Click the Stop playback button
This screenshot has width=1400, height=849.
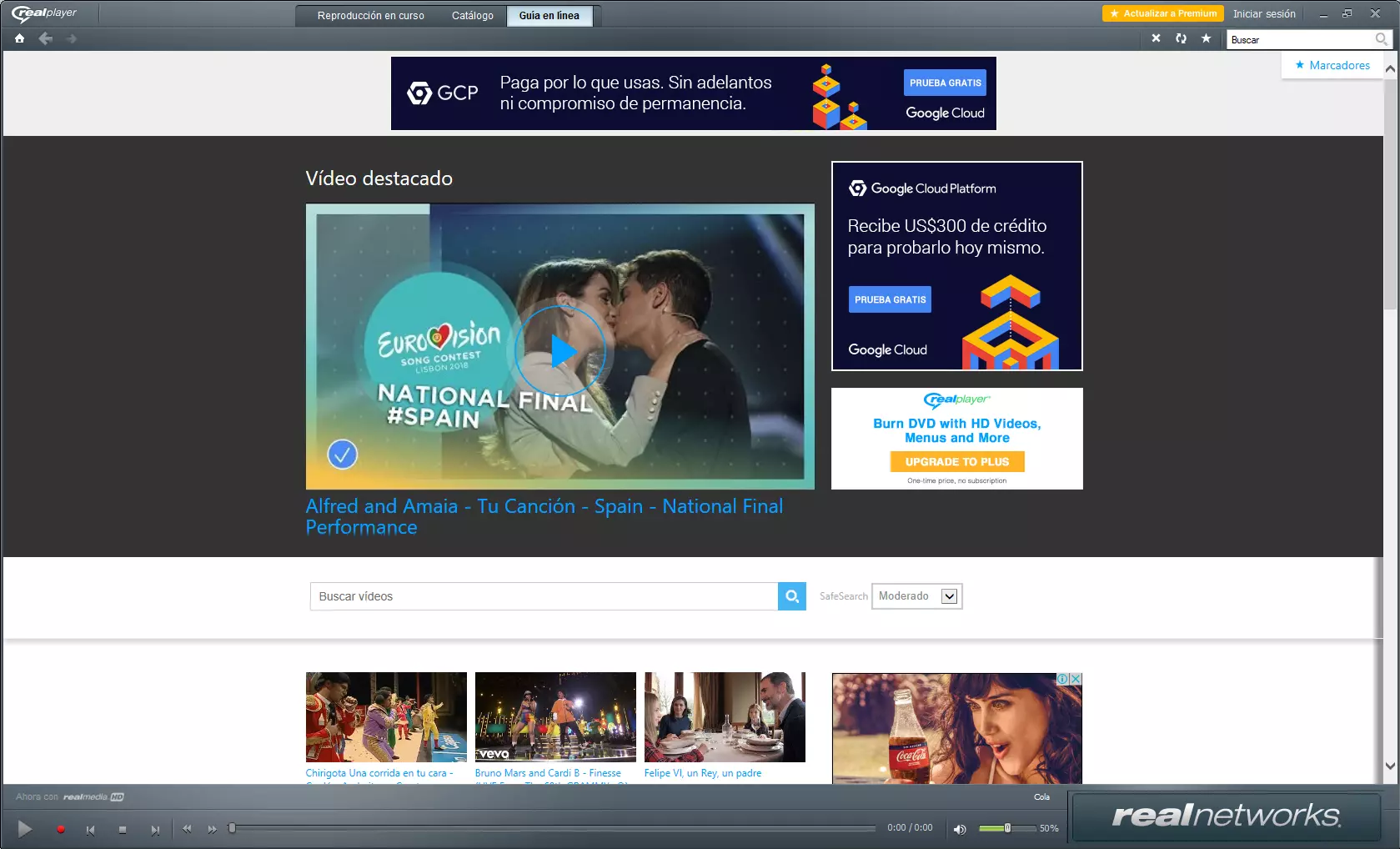(x=123, y=829)
